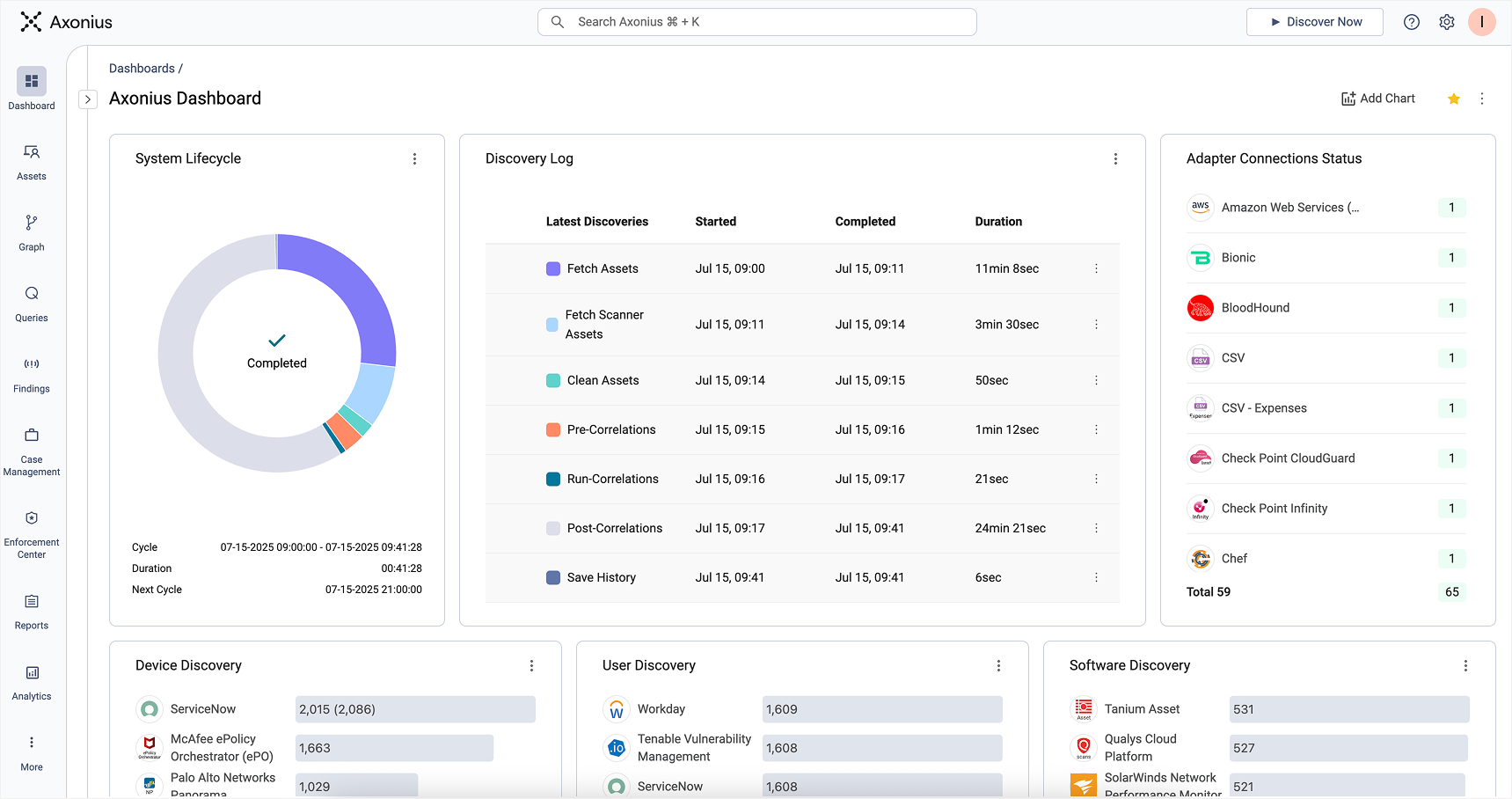
Task: Open the Clean Assets row menu
Action: pyautogui.click(x=1097, y=380)
